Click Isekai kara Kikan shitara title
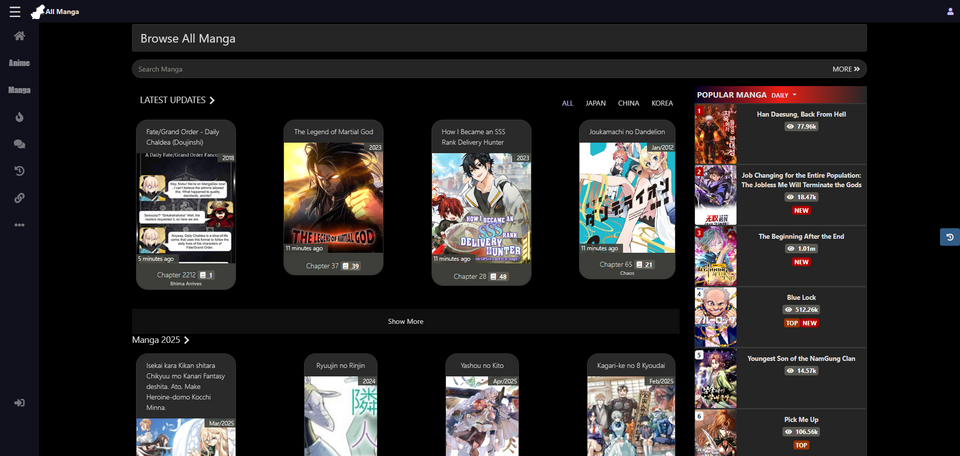 pos(186,386)
